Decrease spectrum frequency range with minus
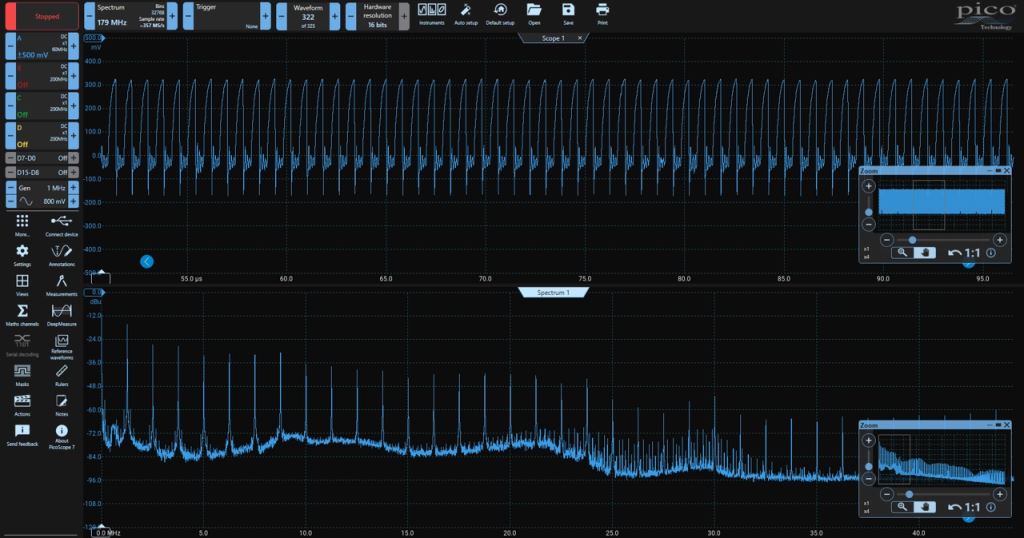The height and width of the screenshot is (538, 1024). (89, 16)
